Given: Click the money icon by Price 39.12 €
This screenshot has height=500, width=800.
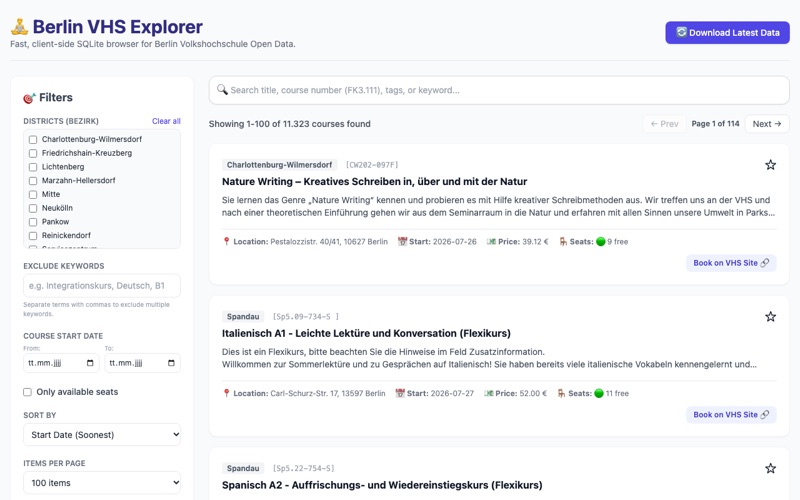Looking at the screenshot, I should 491,241.
